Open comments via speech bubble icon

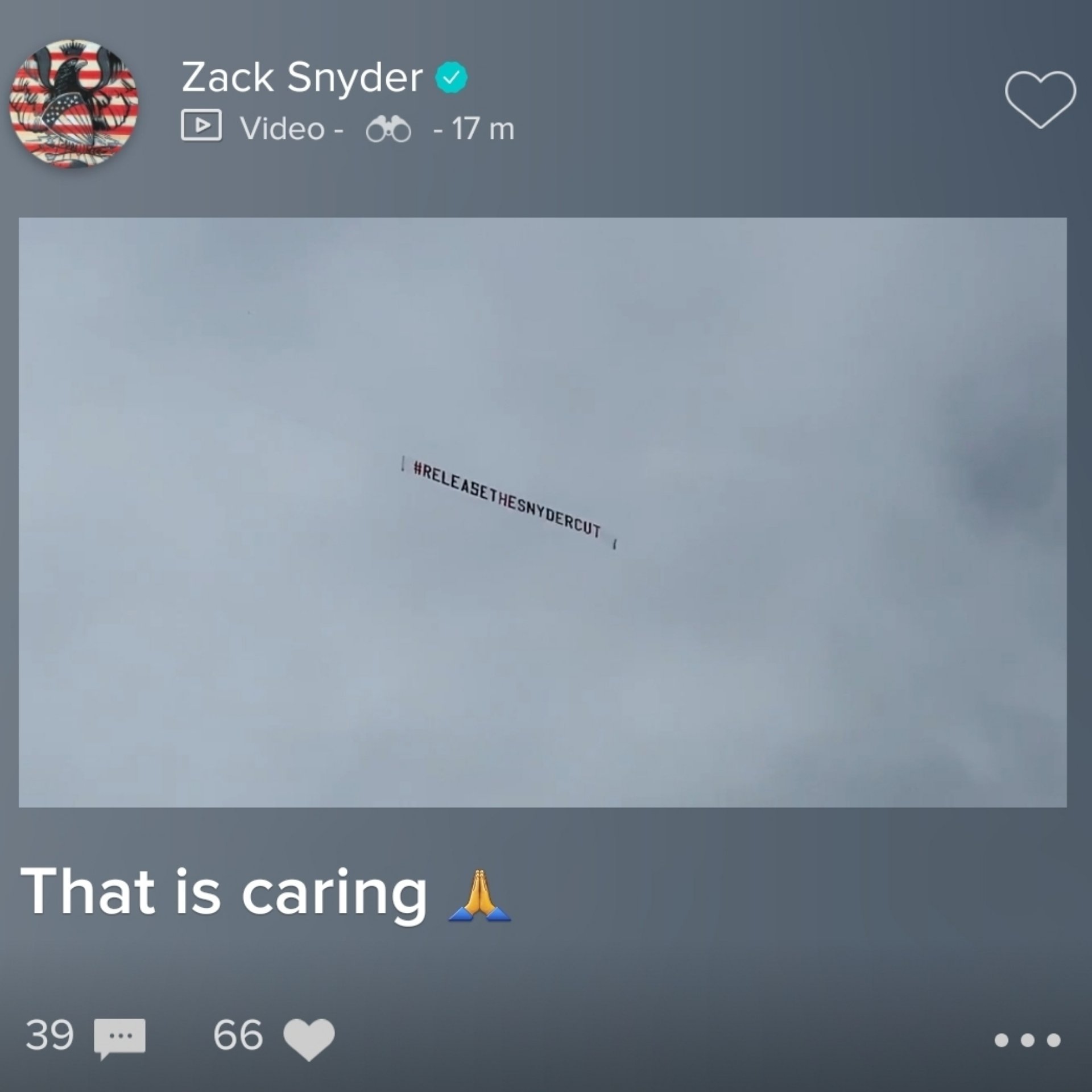click(119, 1039)
